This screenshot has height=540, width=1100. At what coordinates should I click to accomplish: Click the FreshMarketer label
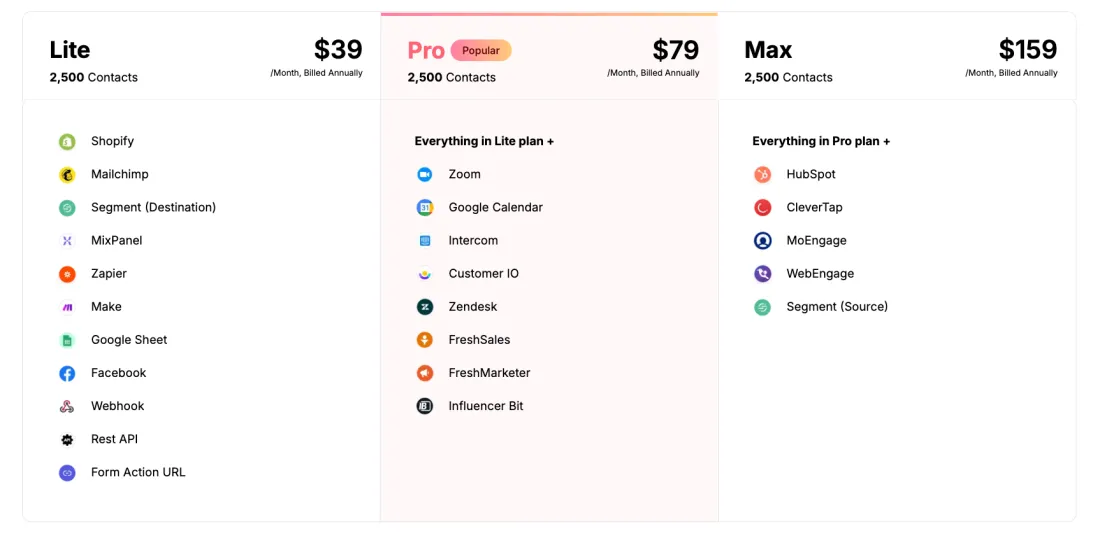[489, 373]
